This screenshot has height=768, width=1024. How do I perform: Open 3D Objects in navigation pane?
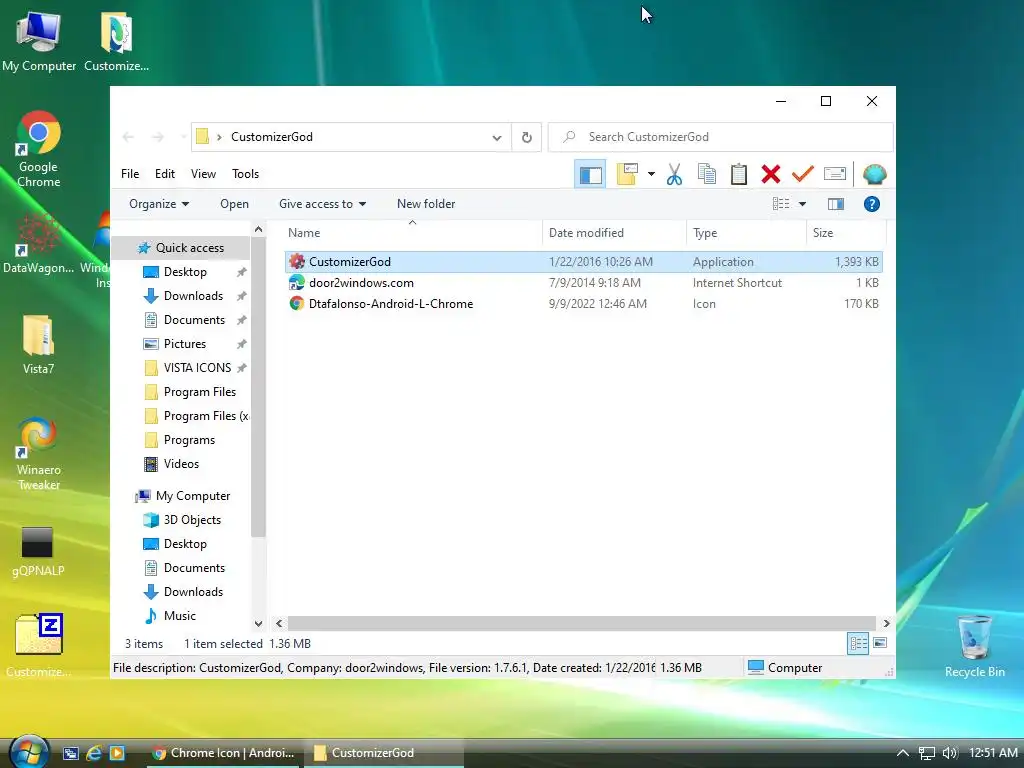coord(192,520)
